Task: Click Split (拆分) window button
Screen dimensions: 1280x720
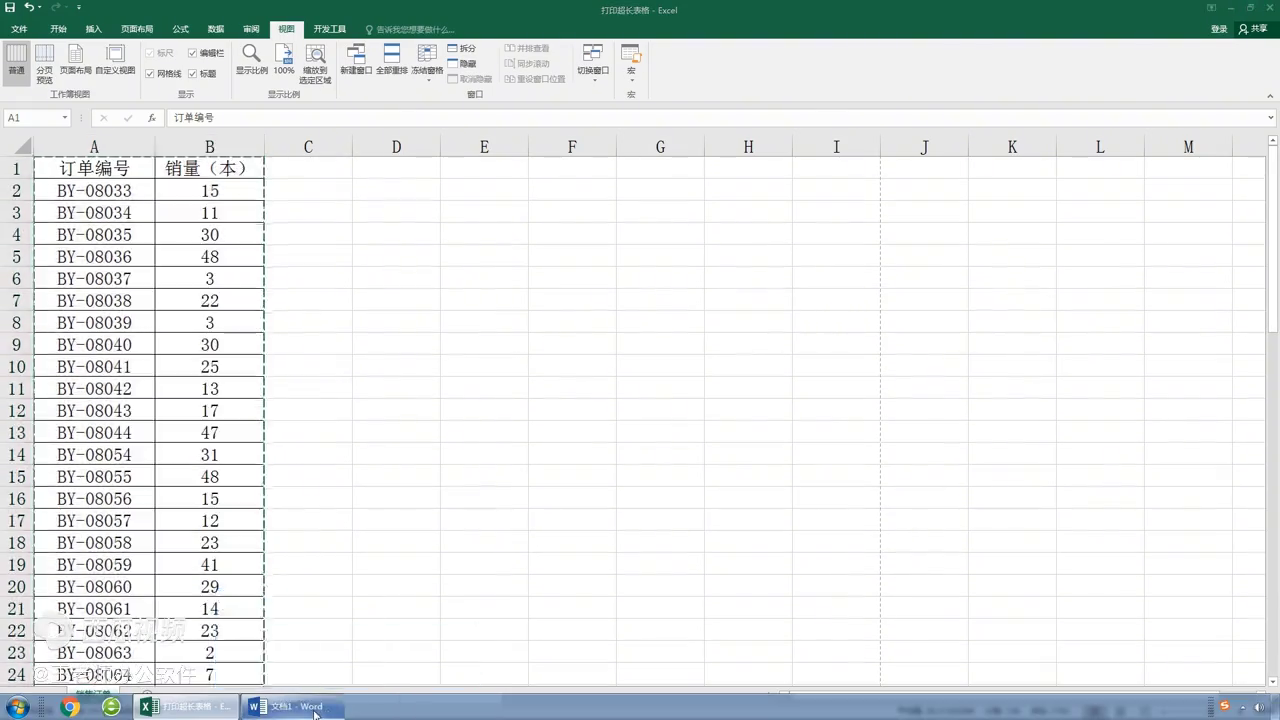Action: point(461,49)
